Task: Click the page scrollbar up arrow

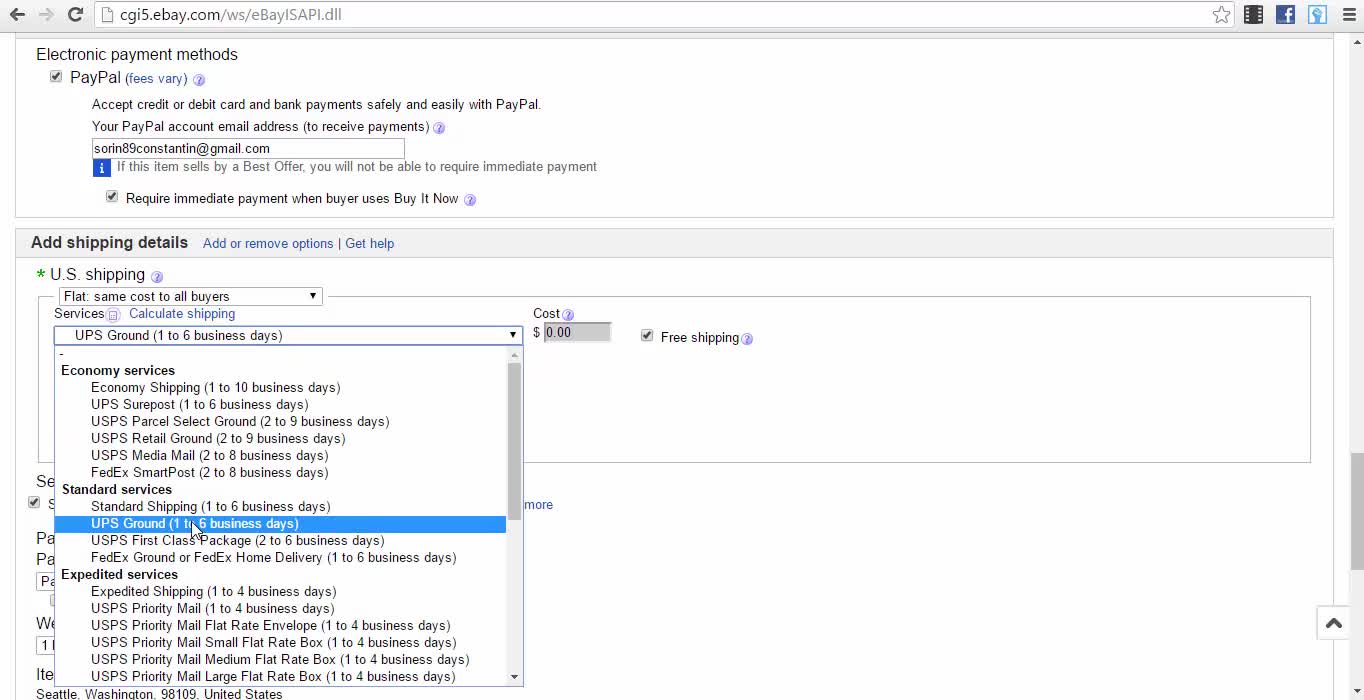Action: pos(1356,41)
